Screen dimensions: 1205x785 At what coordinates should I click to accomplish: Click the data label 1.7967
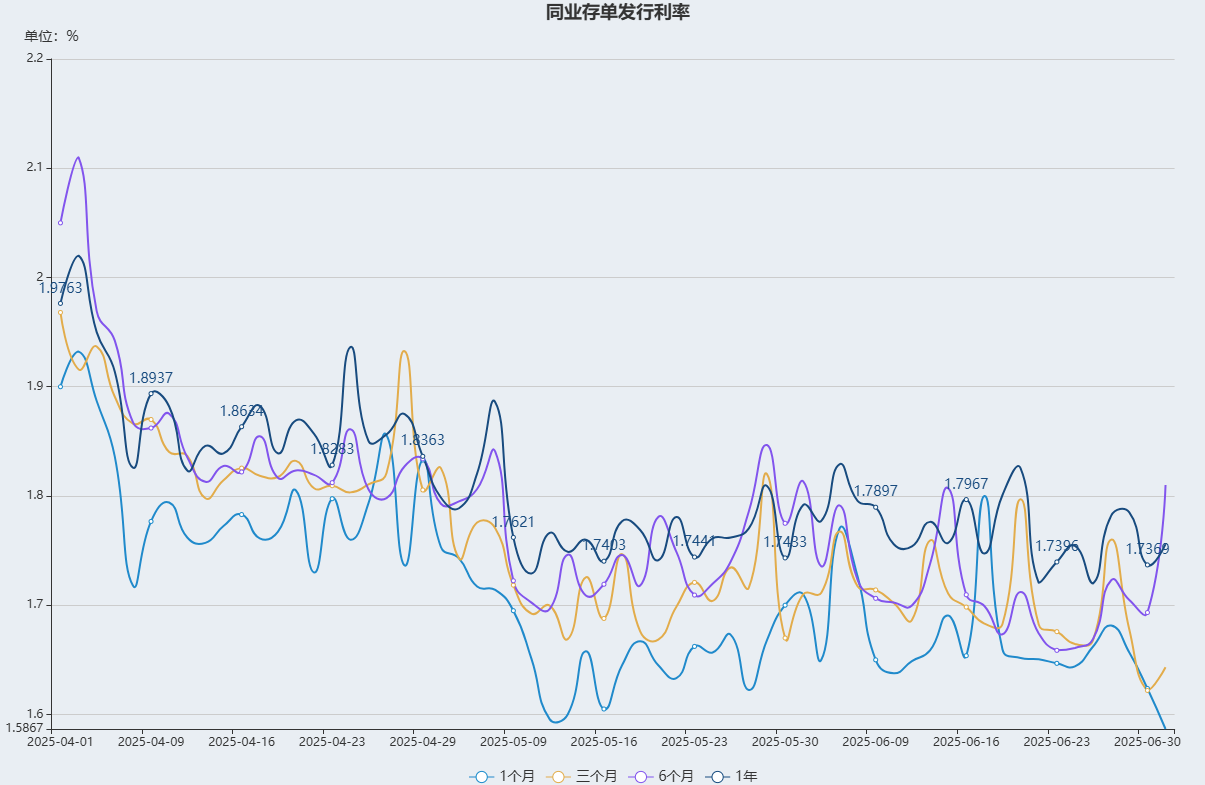click(x=966, y=484)
